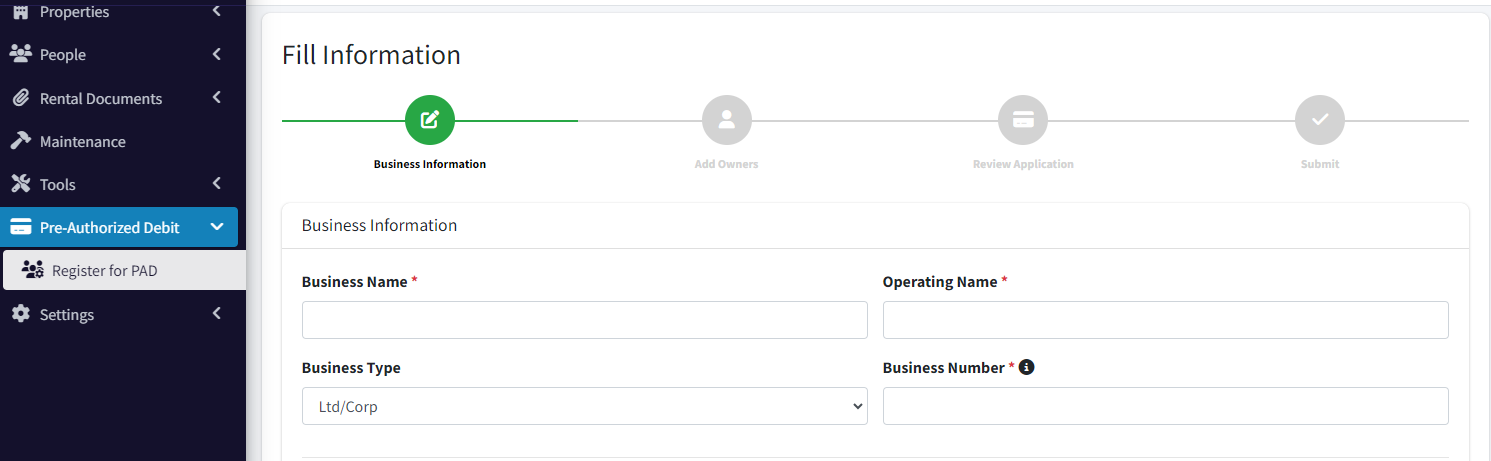Screen dimensions: 1491x461
Task: Click the Business Number info icon
Action: pyautogui.click(x=1026, y=367)
